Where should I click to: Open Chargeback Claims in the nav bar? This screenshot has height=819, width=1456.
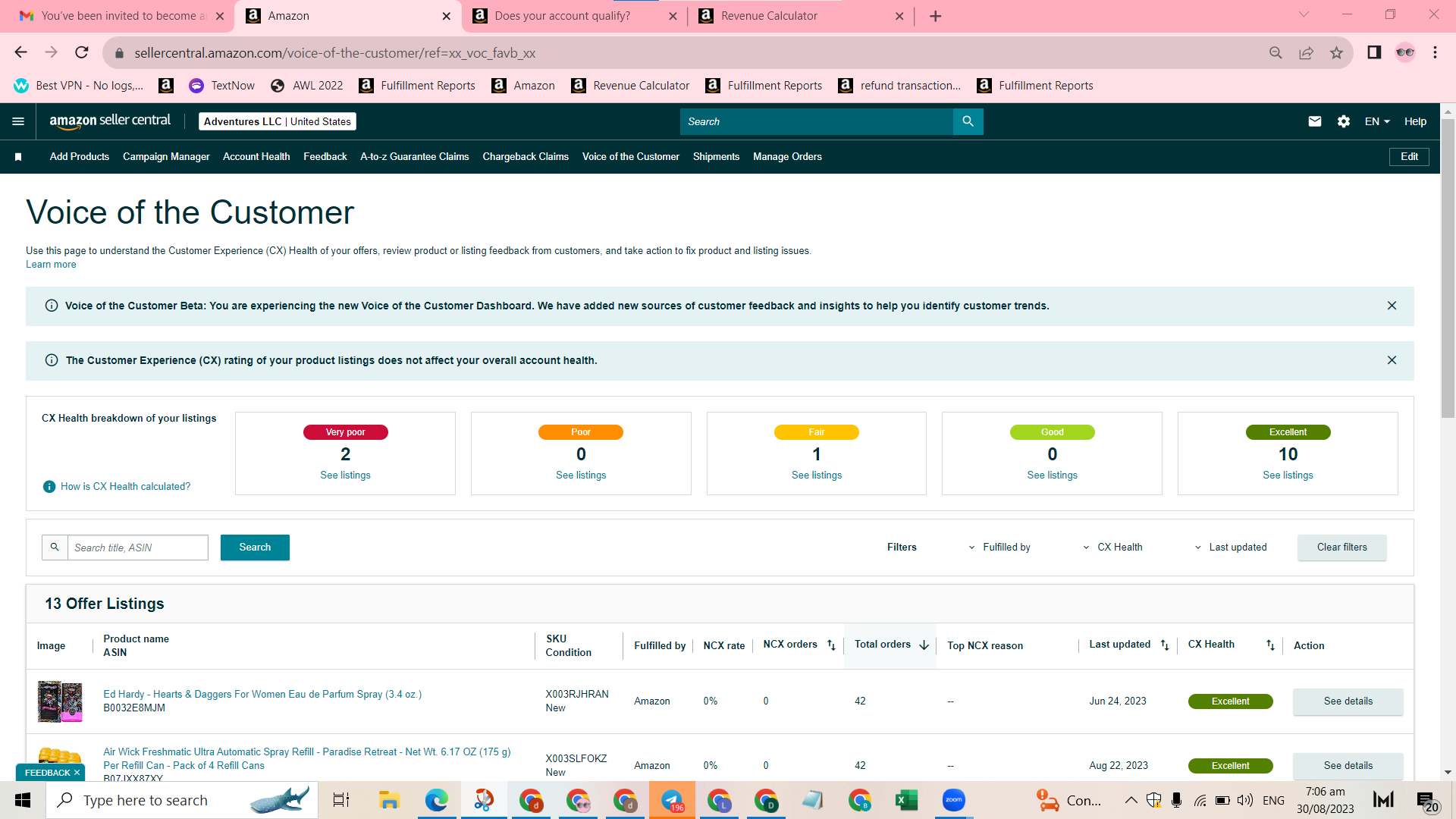tap(526, 157)
